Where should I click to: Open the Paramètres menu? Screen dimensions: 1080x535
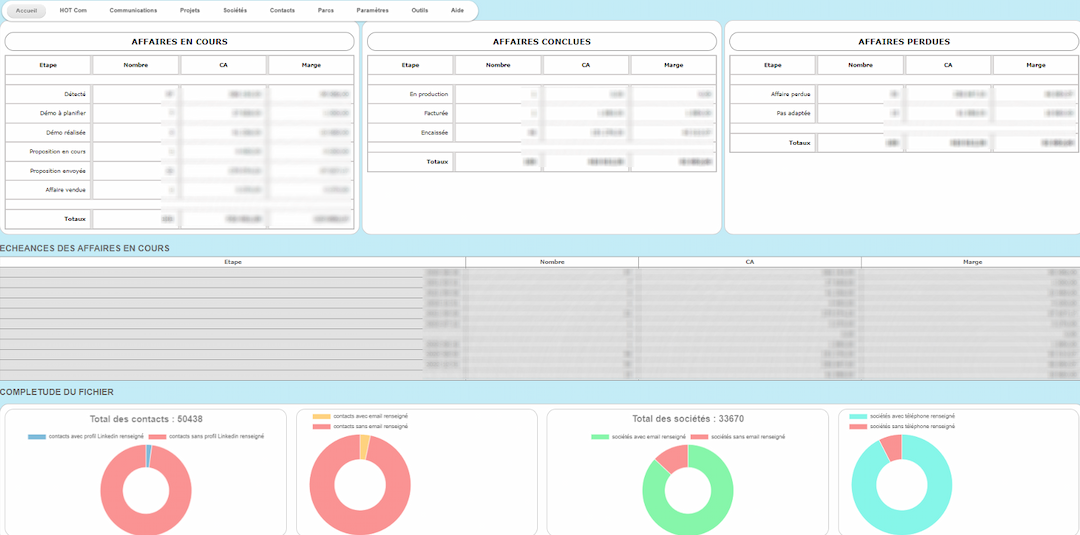click(x=373, y=11)
